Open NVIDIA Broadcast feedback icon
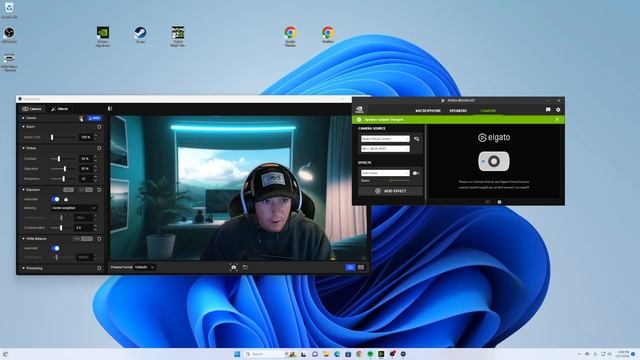 coord(548,110)
